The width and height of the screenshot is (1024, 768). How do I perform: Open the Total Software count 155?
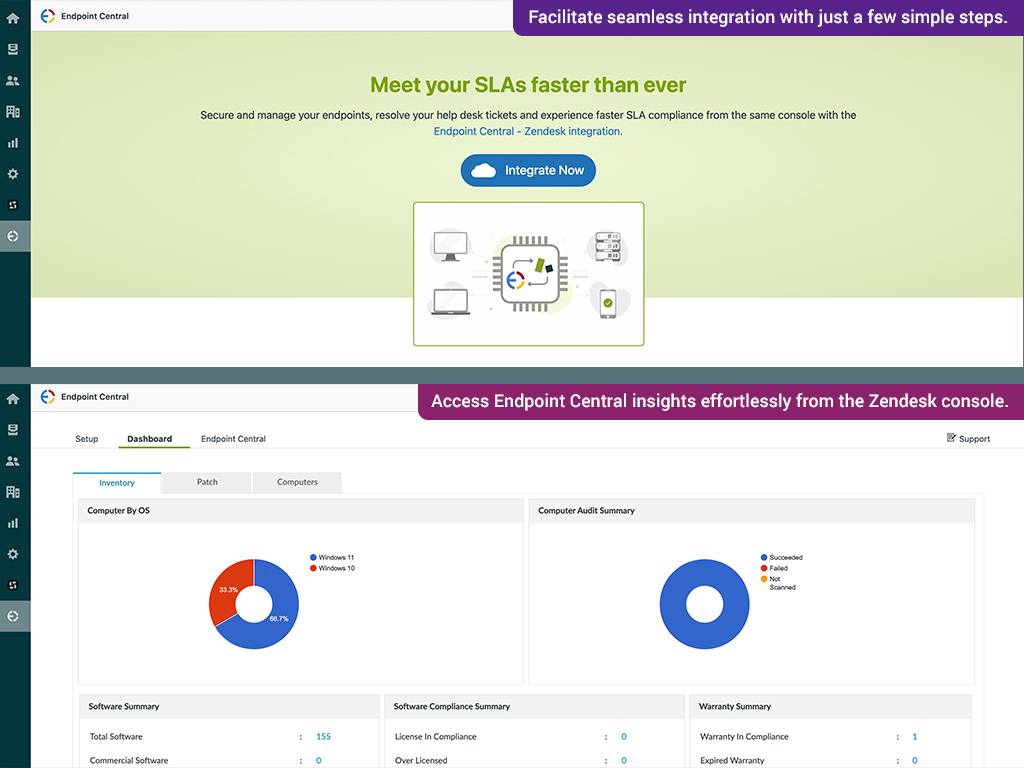pos(323,737)
